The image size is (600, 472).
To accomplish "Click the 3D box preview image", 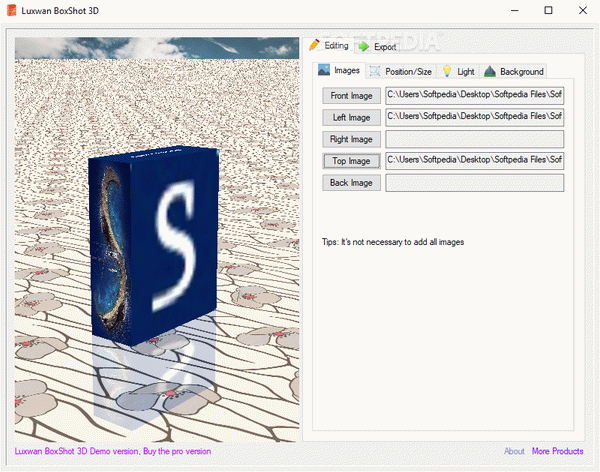I will [157, 240].
